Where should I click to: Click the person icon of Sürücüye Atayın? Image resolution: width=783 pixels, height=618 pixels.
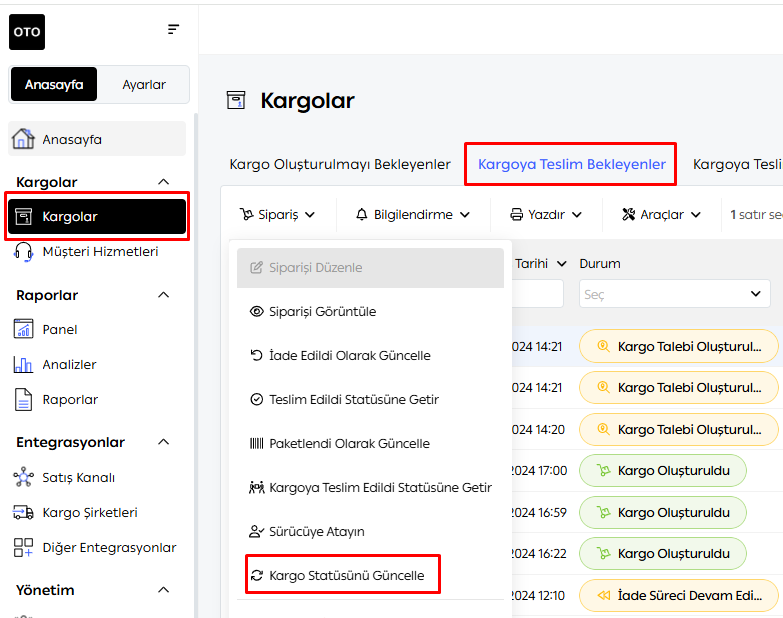tap(257, 531)
